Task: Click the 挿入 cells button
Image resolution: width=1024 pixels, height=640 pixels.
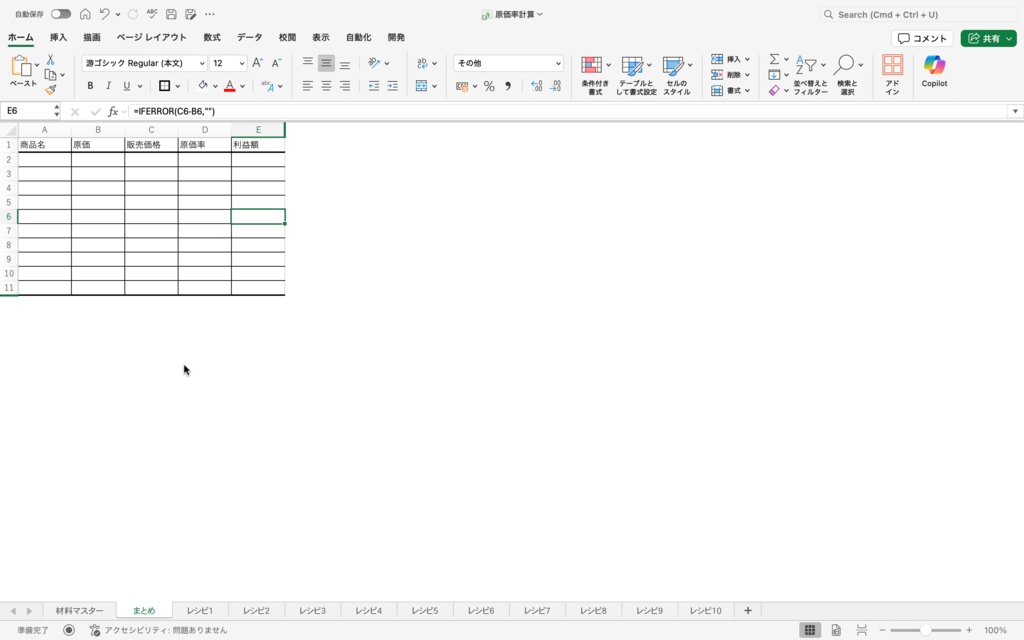Action: coord(730,59)
